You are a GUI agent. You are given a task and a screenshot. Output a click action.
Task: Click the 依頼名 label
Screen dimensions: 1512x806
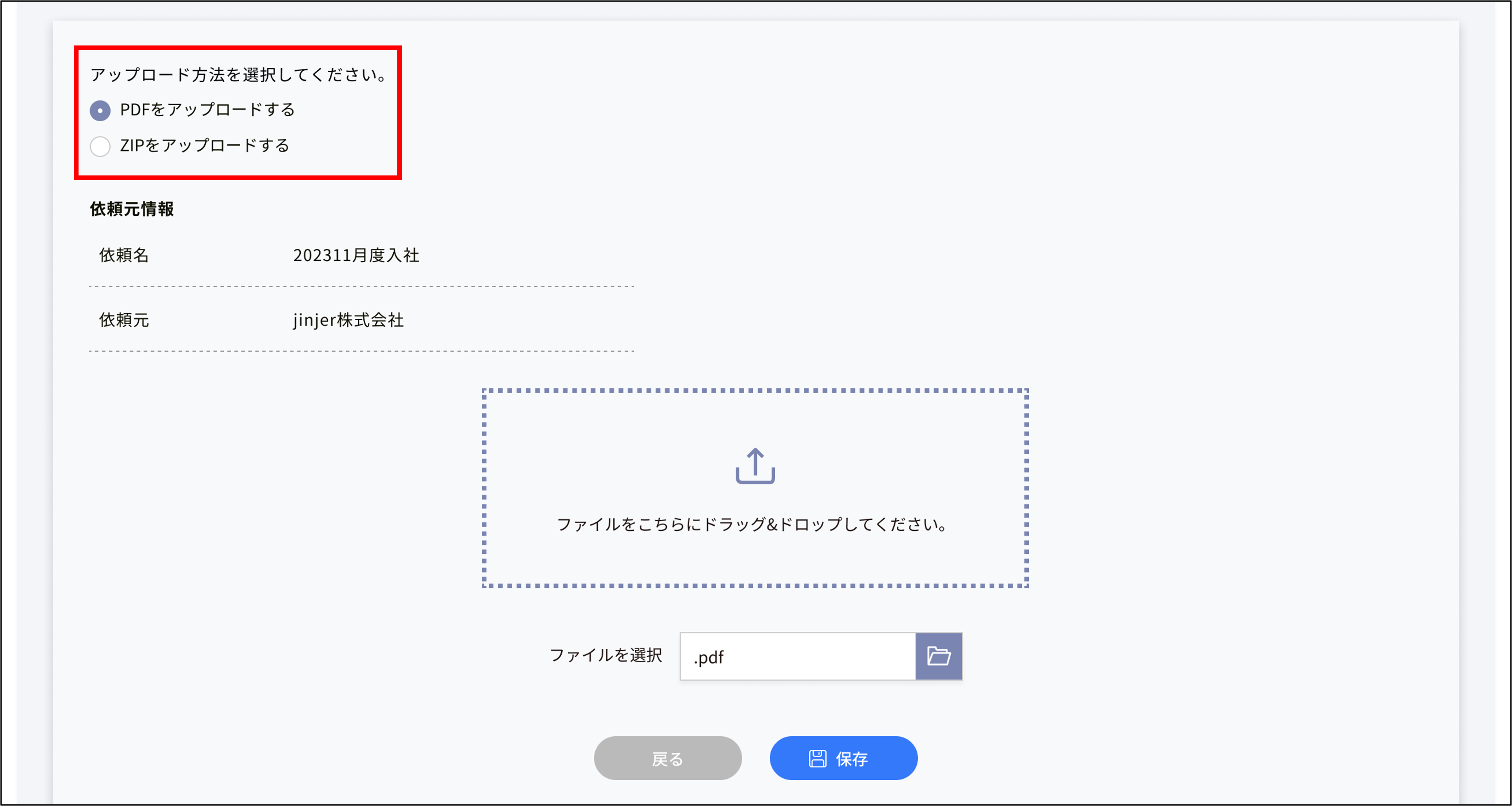coord(124,255)
